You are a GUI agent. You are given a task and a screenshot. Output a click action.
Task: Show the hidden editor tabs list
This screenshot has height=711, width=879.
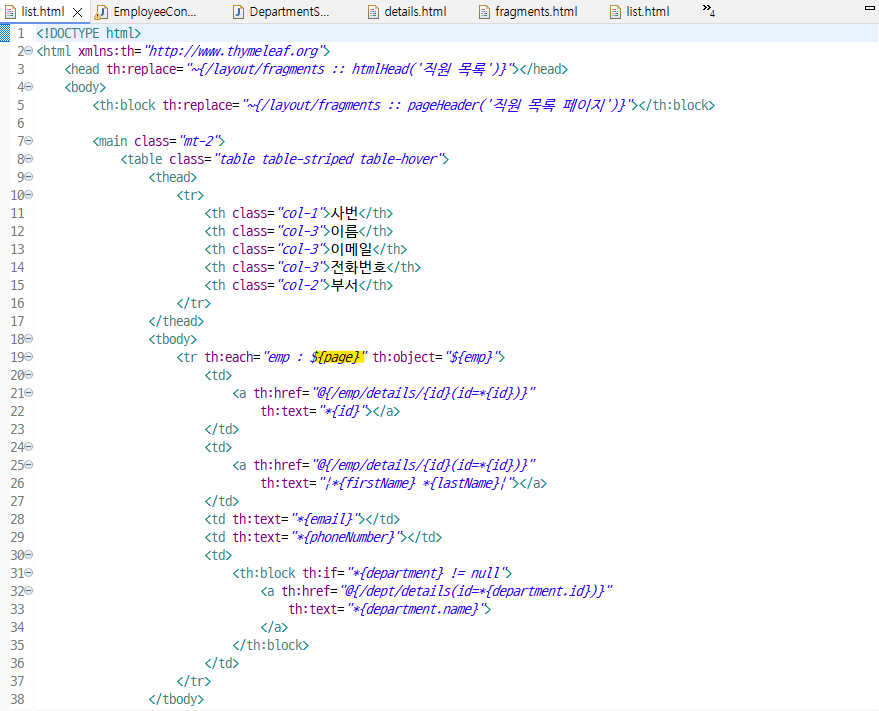(708, 10)
